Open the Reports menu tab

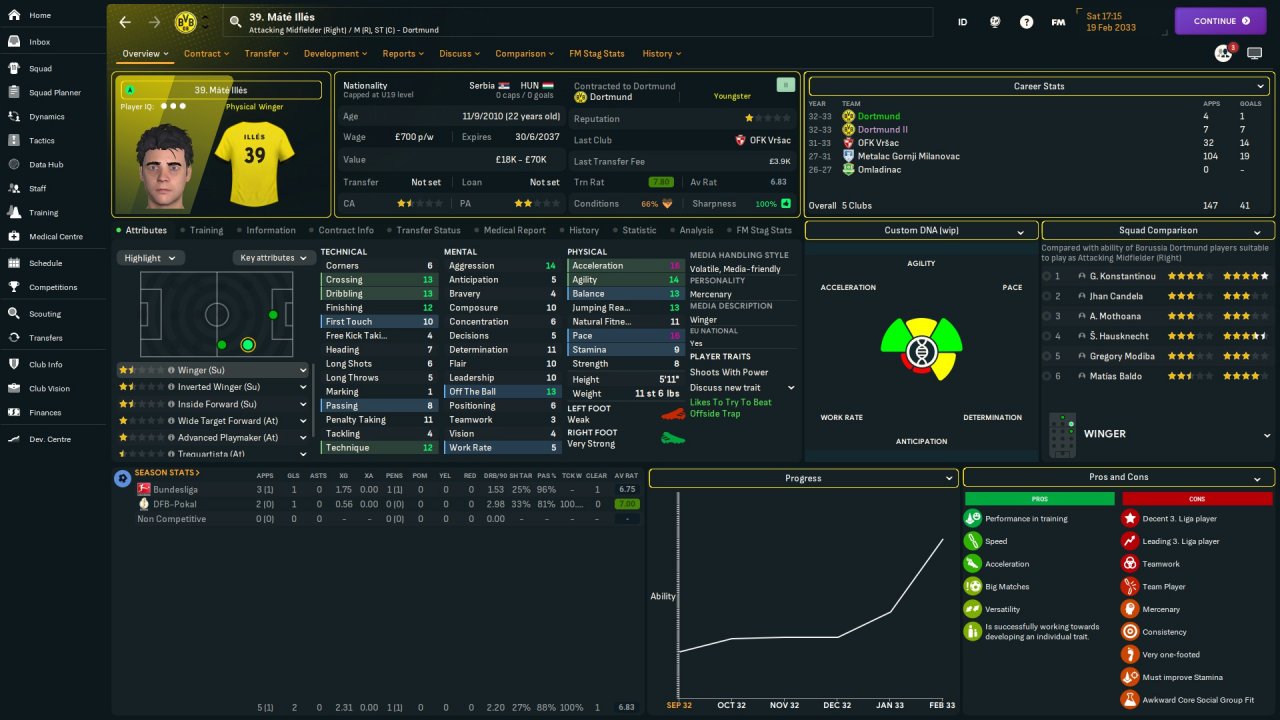(403, 54)
